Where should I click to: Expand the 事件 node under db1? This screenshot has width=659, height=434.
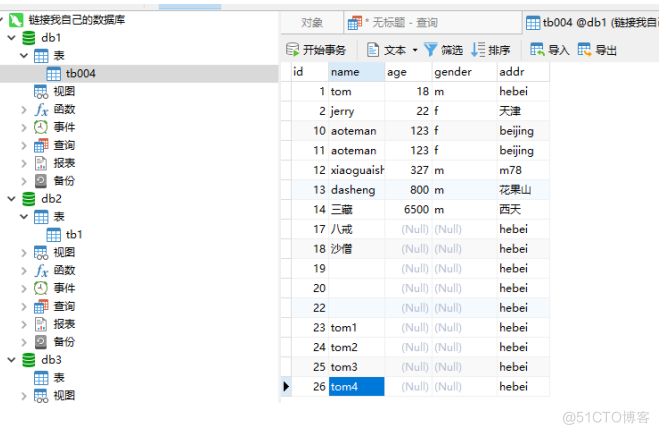coord(24,128)
